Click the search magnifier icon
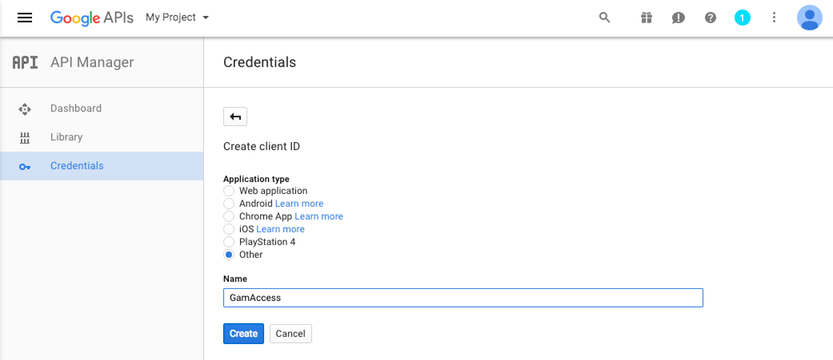 pos(605,18)
